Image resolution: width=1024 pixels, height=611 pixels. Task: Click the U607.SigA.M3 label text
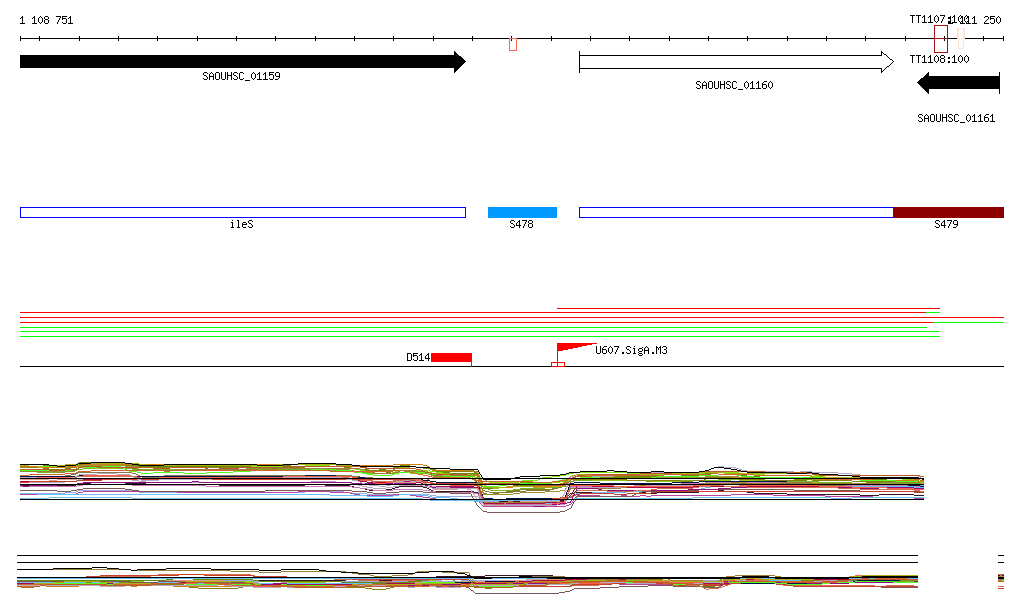click(631, 350)
